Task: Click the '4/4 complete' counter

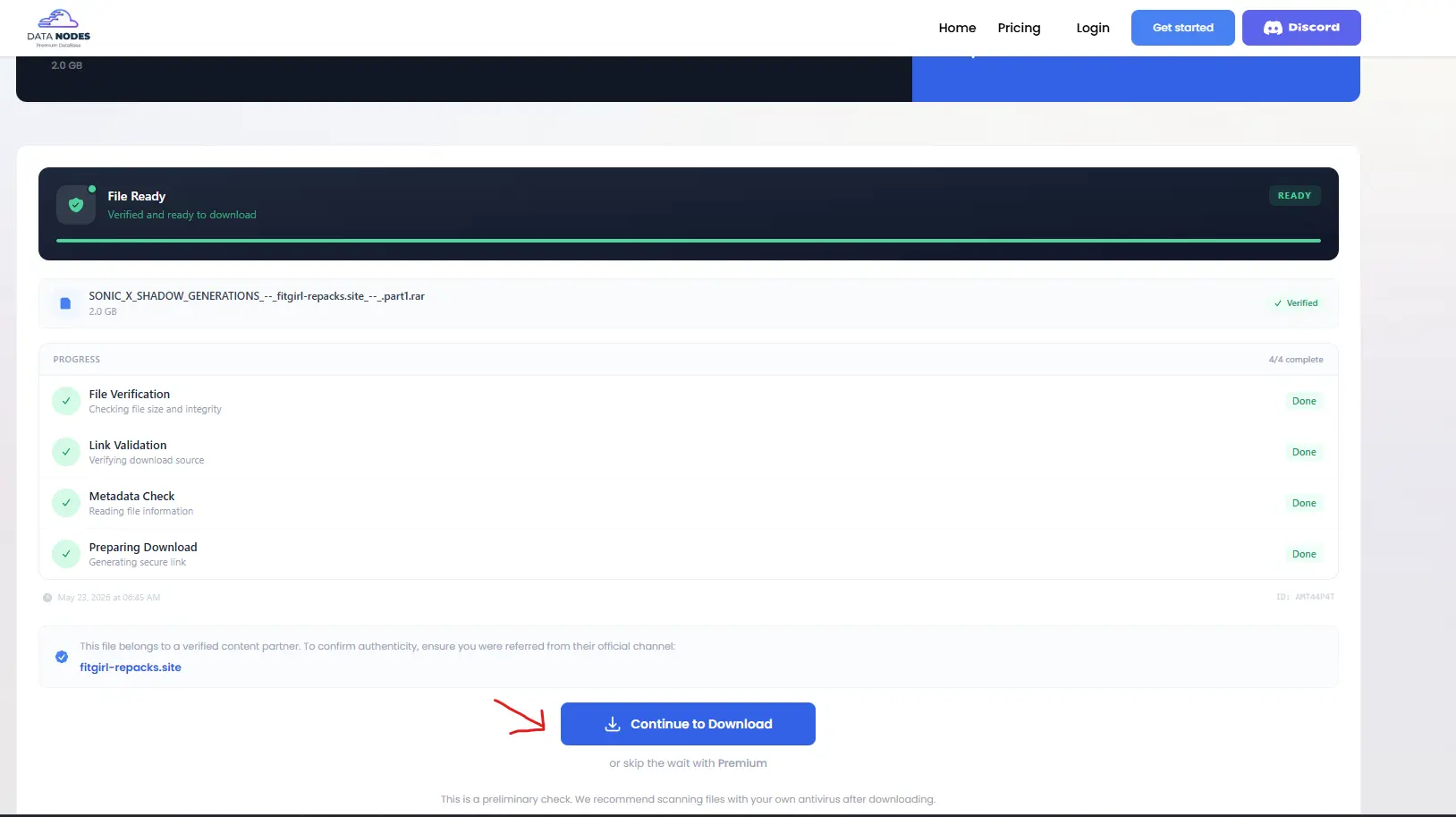Action: tap(1296, 360)
